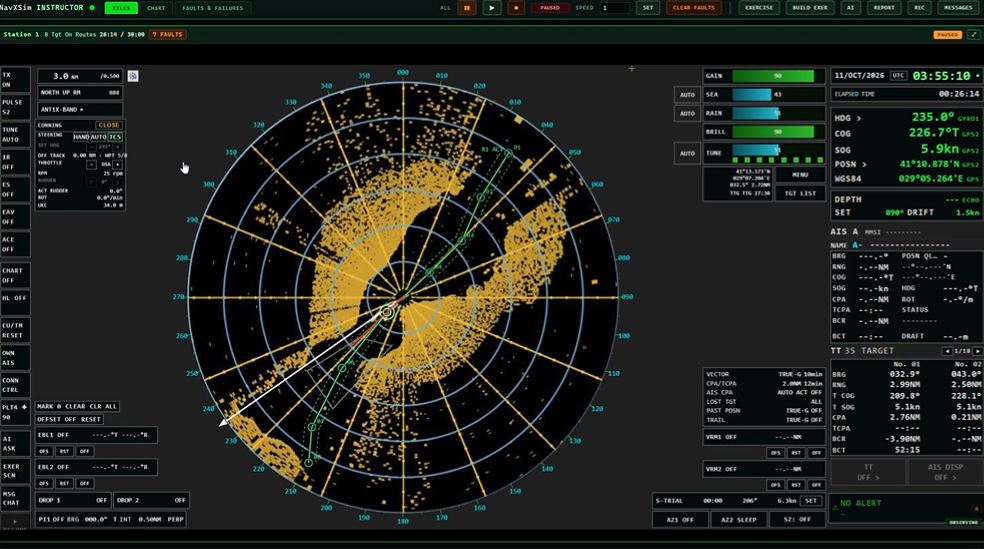
Task: Select AUTO steering mode
Action: (99, 137)
